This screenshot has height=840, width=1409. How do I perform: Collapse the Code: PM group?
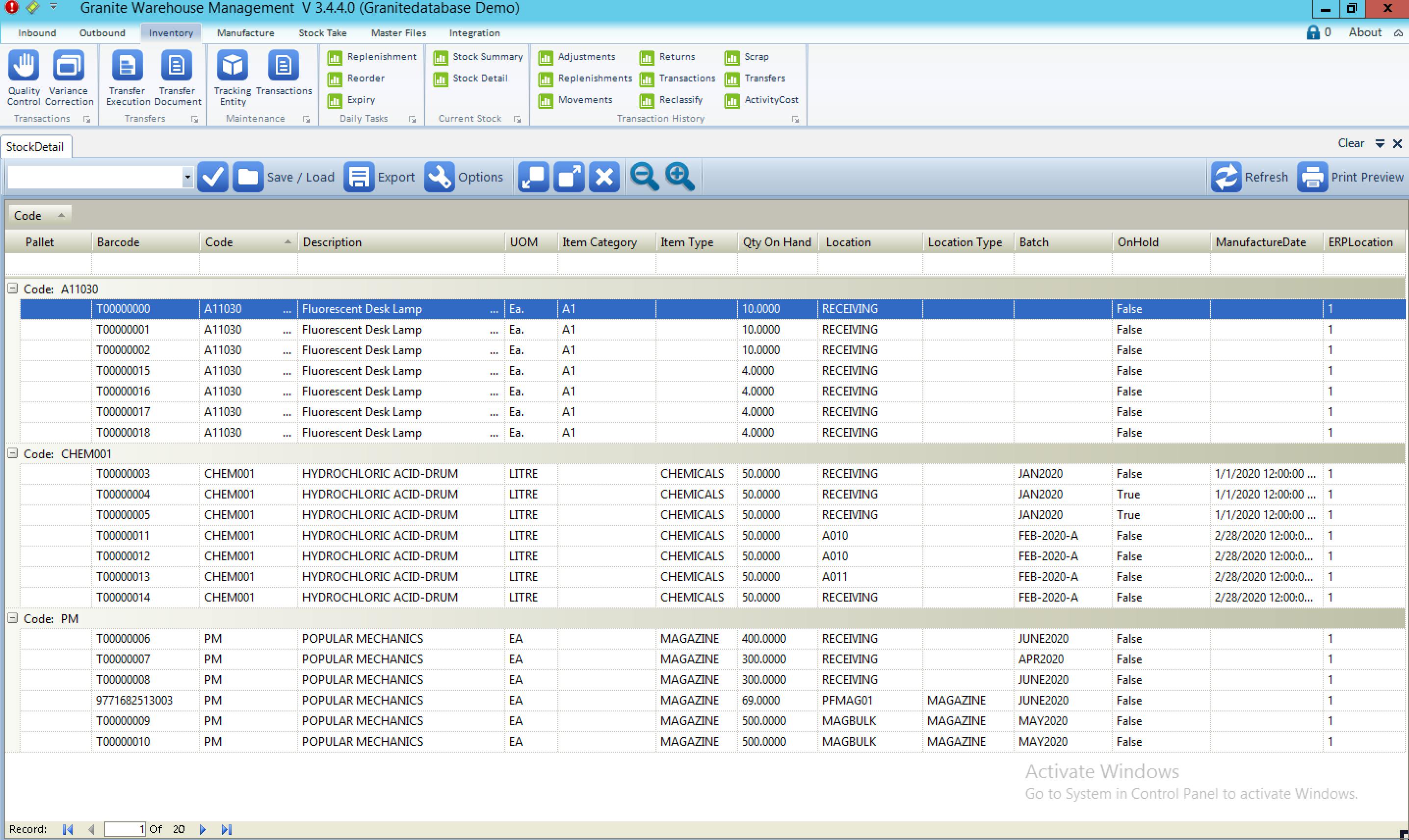click(x=12, y=618)
